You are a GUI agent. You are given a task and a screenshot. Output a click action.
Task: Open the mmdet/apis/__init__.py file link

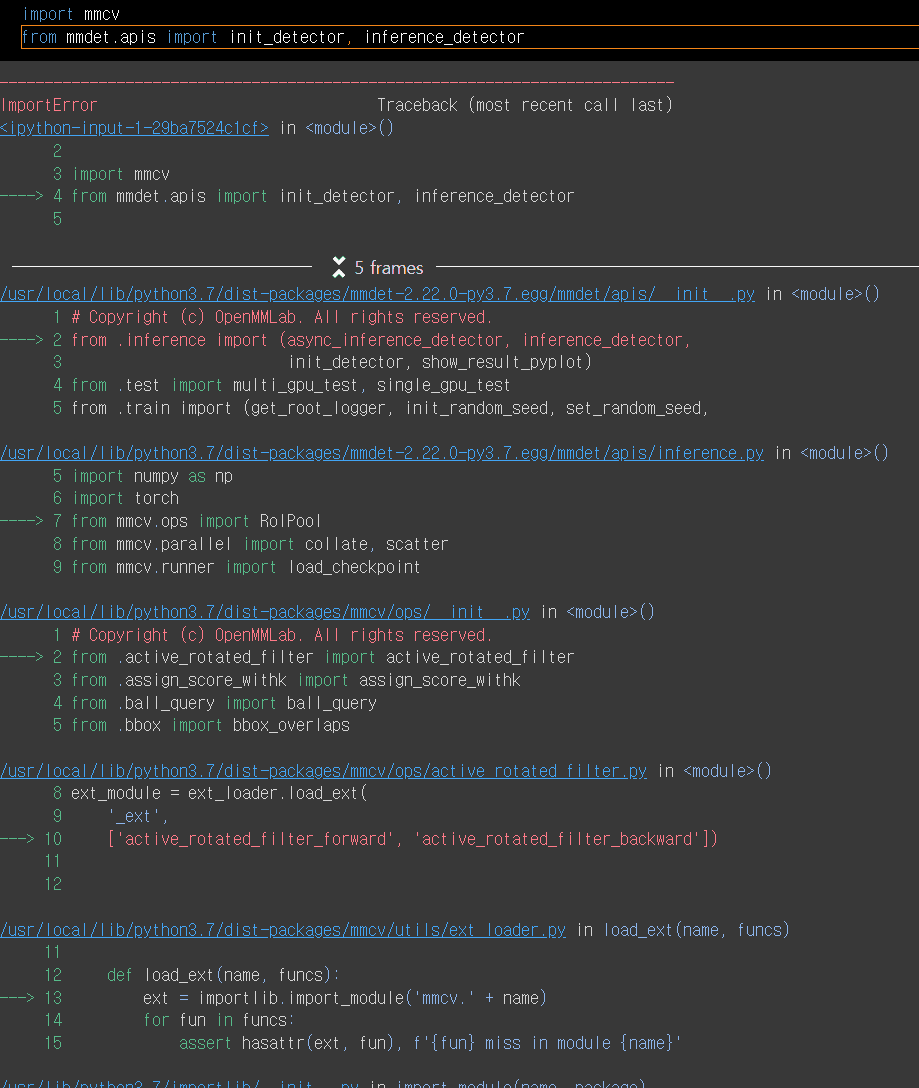coord(377,294)
